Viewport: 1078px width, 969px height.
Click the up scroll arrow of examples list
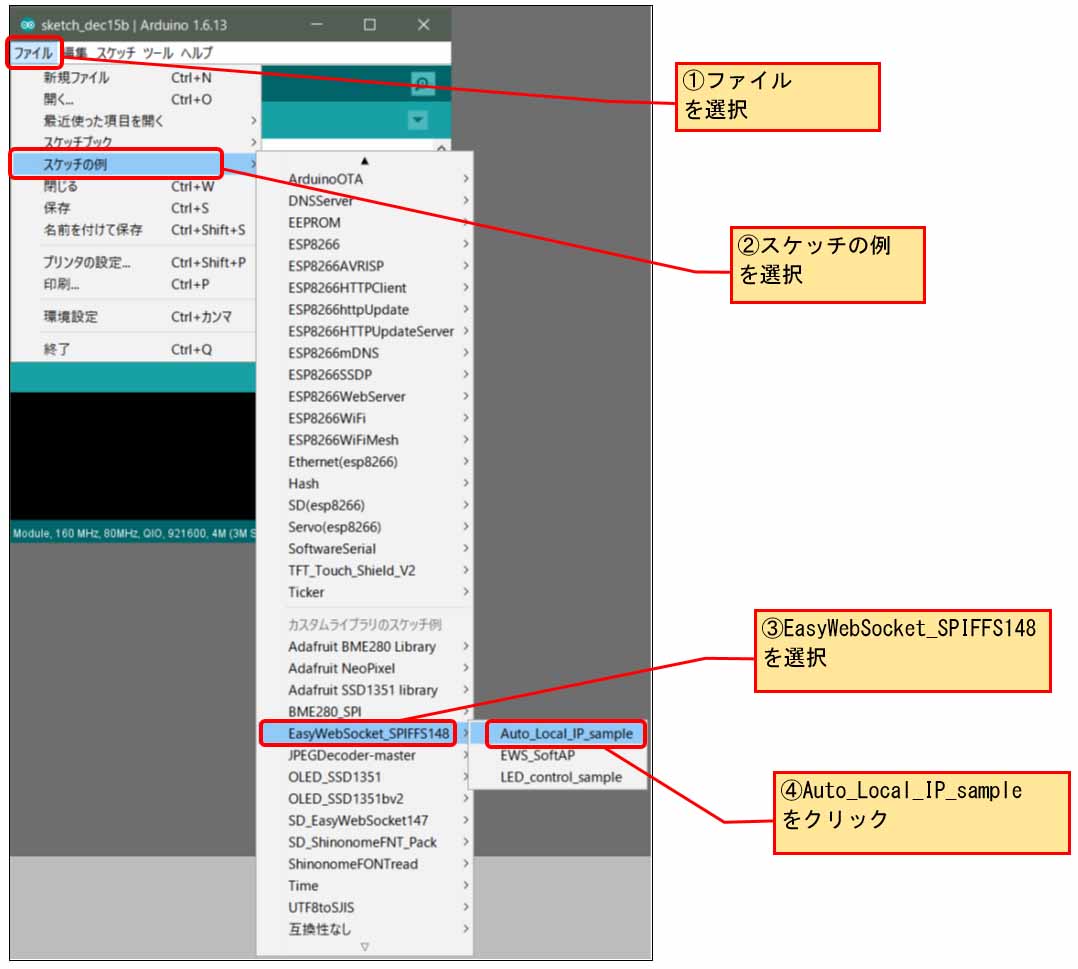pyautogui.click(x=364, y=161)
